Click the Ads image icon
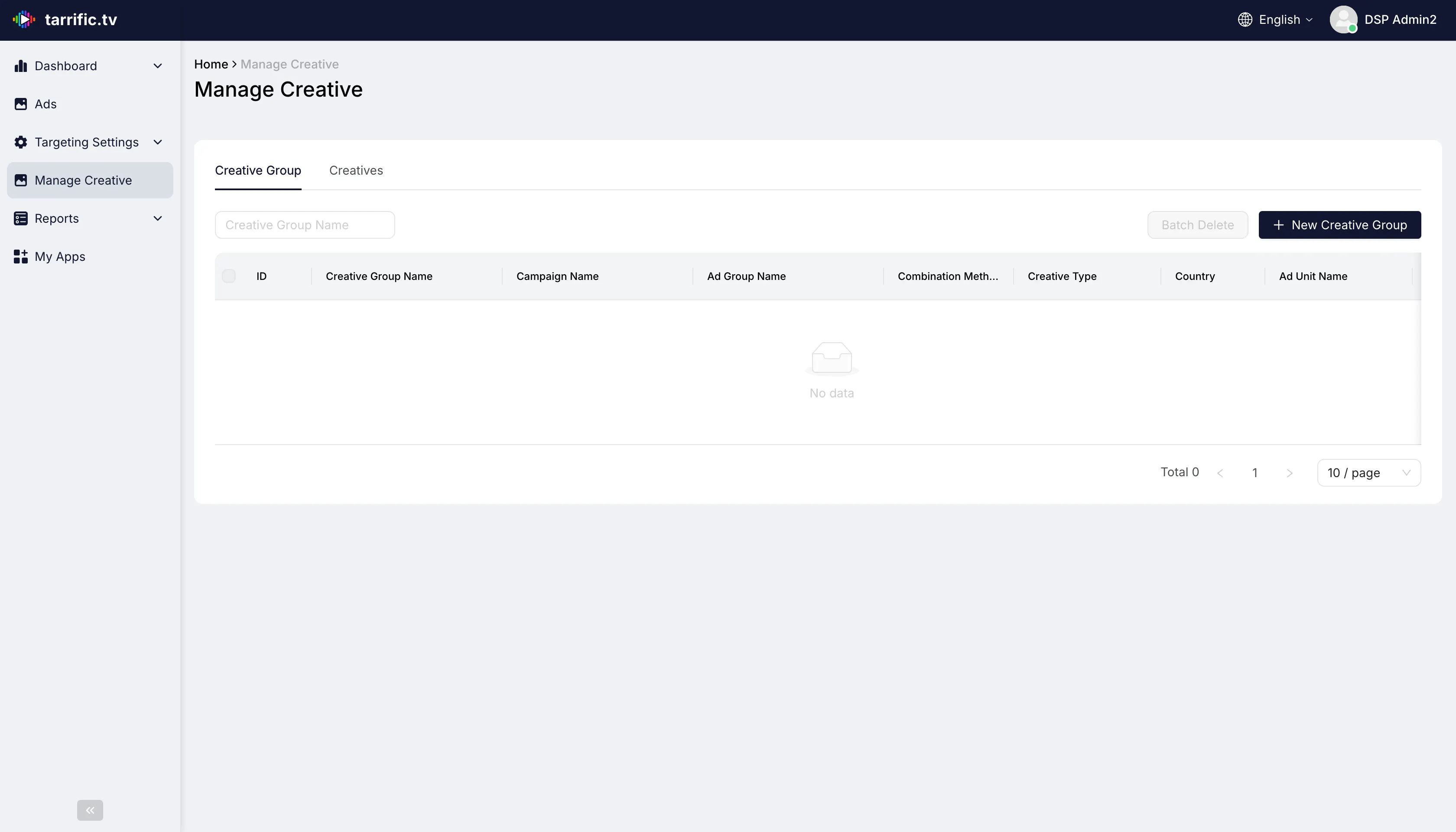Screen dimensions: 1456x832 pyautogui.click(x=20, y=104)
